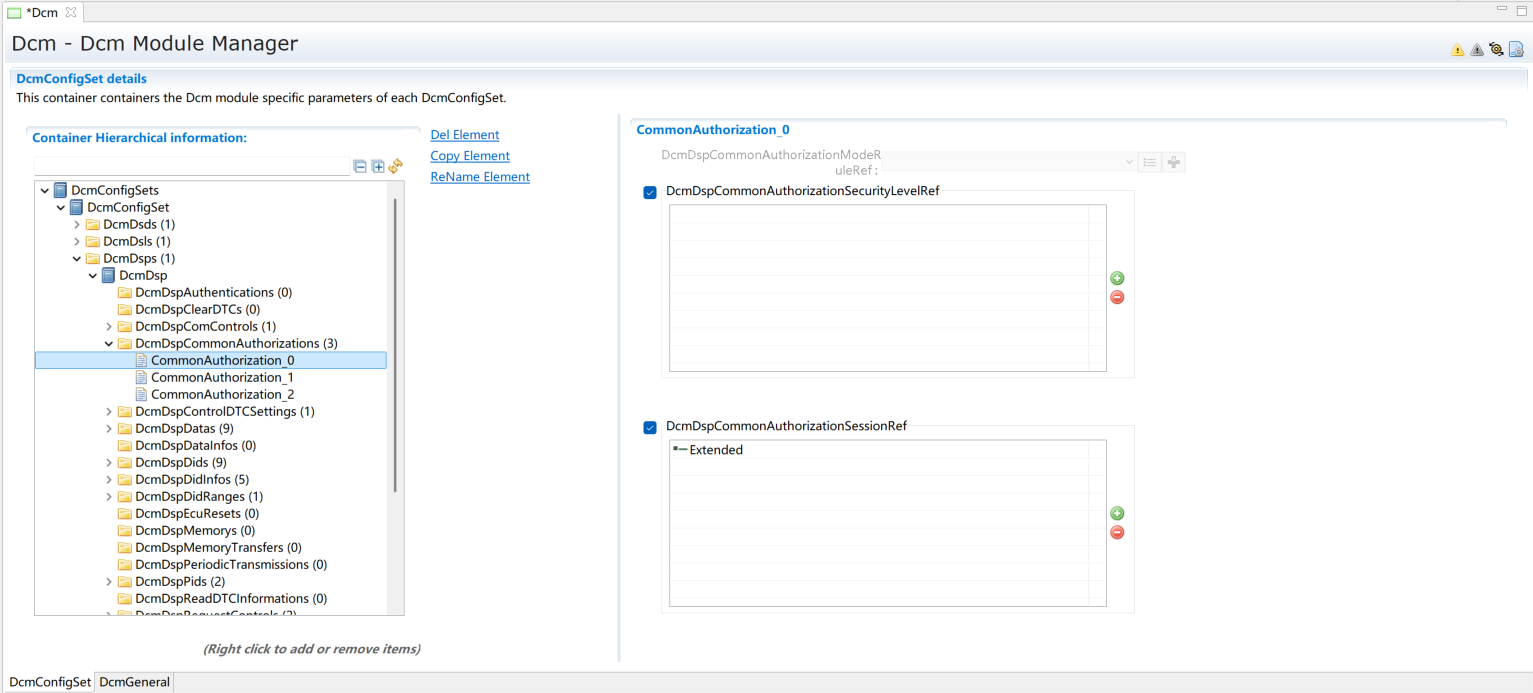Image resolution: width=1533 pixels, height=693 pixels.
Task: Select CommonAuthorization_2 in the tree
Action: tap(222, 395)
